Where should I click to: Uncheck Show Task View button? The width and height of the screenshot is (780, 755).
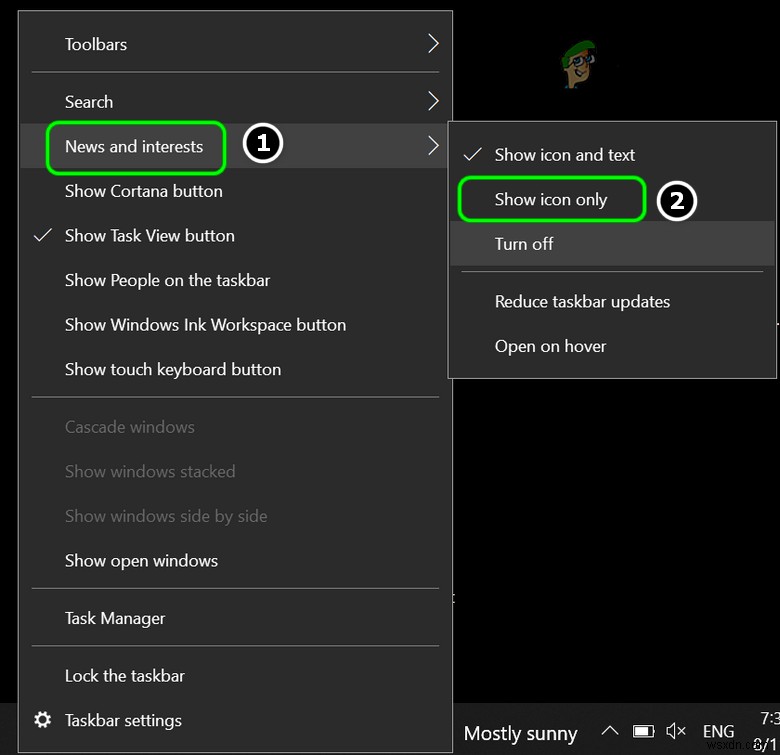tap(150, 236)
